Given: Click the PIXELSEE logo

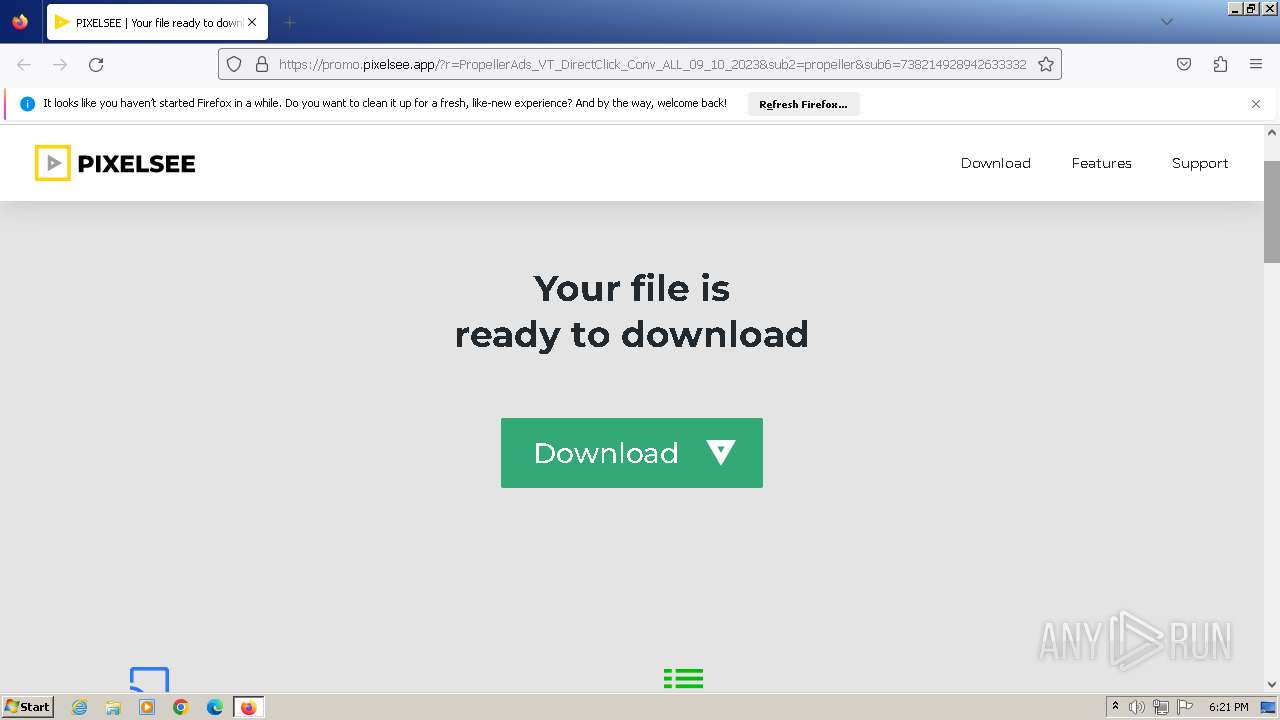Looking at the screenshot, I should pyautogui.click(x=115, y=163).
